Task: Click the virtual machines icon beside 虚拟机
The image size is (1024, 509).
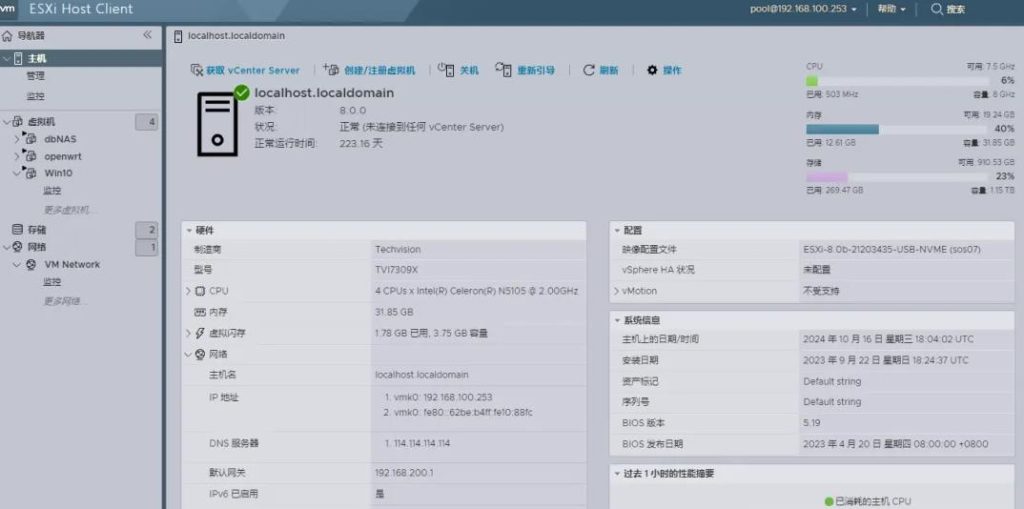Action: pyautogui.click(x=18, y=122)
